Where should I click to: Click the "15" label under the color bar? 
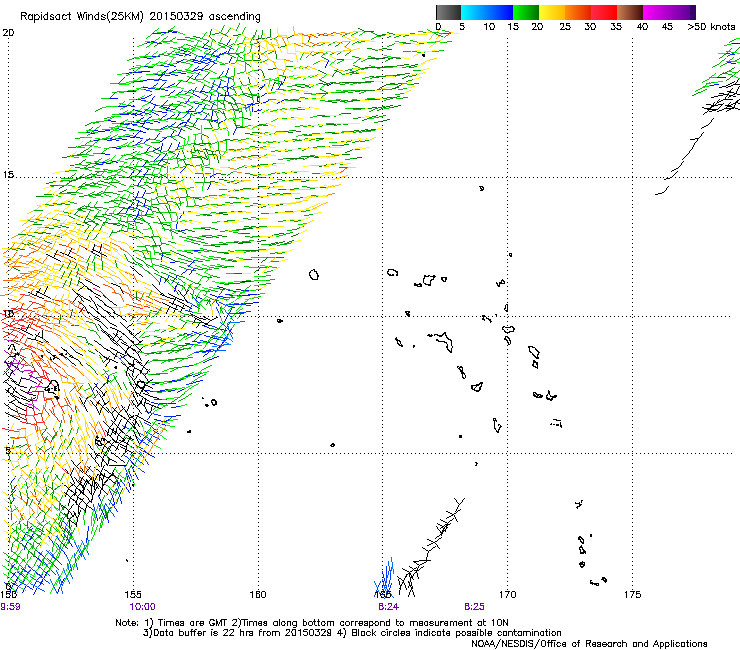pyautogui.click(x=513, y=26)
